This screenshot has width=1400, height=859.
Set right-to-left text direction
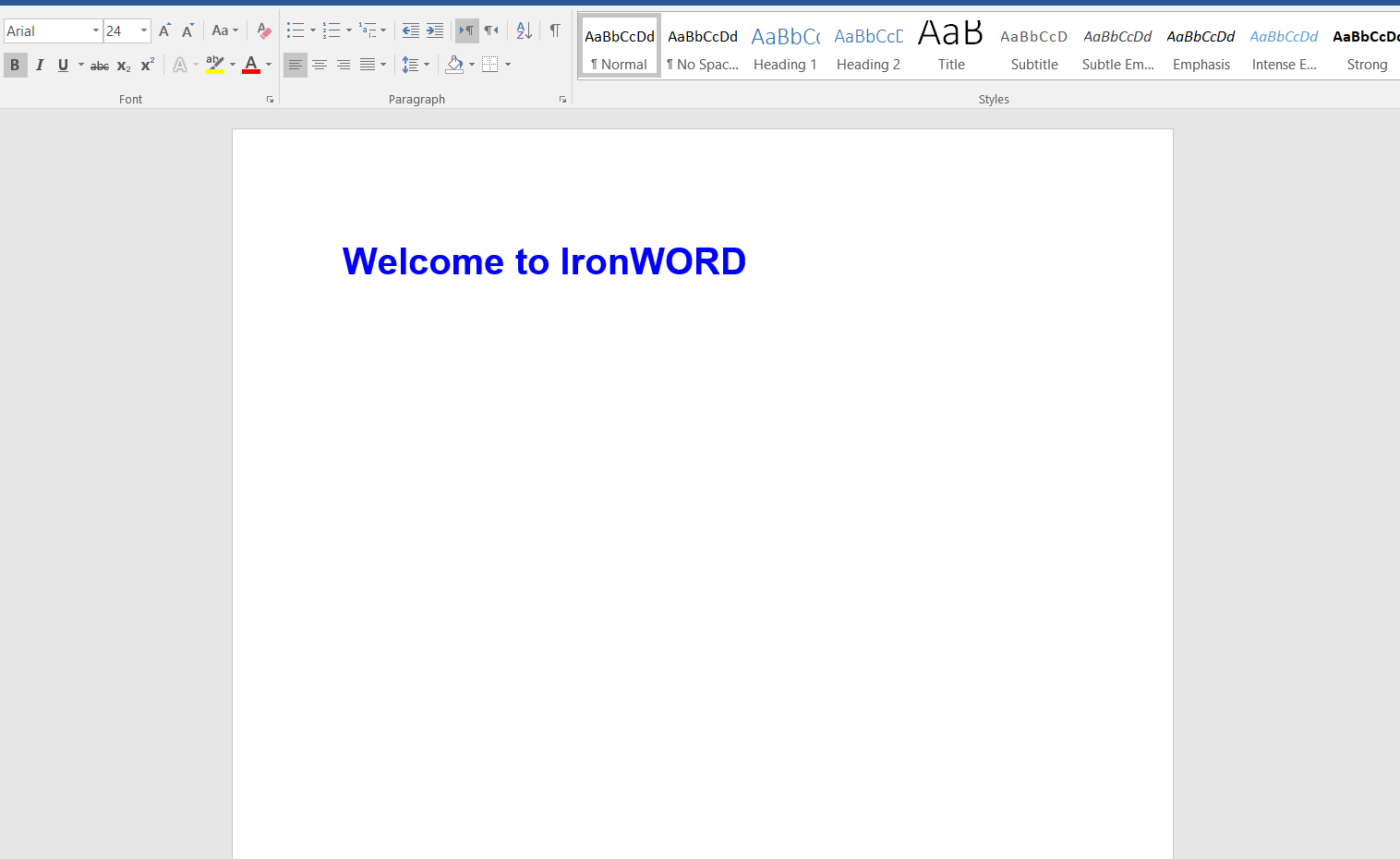coord(491,30)
